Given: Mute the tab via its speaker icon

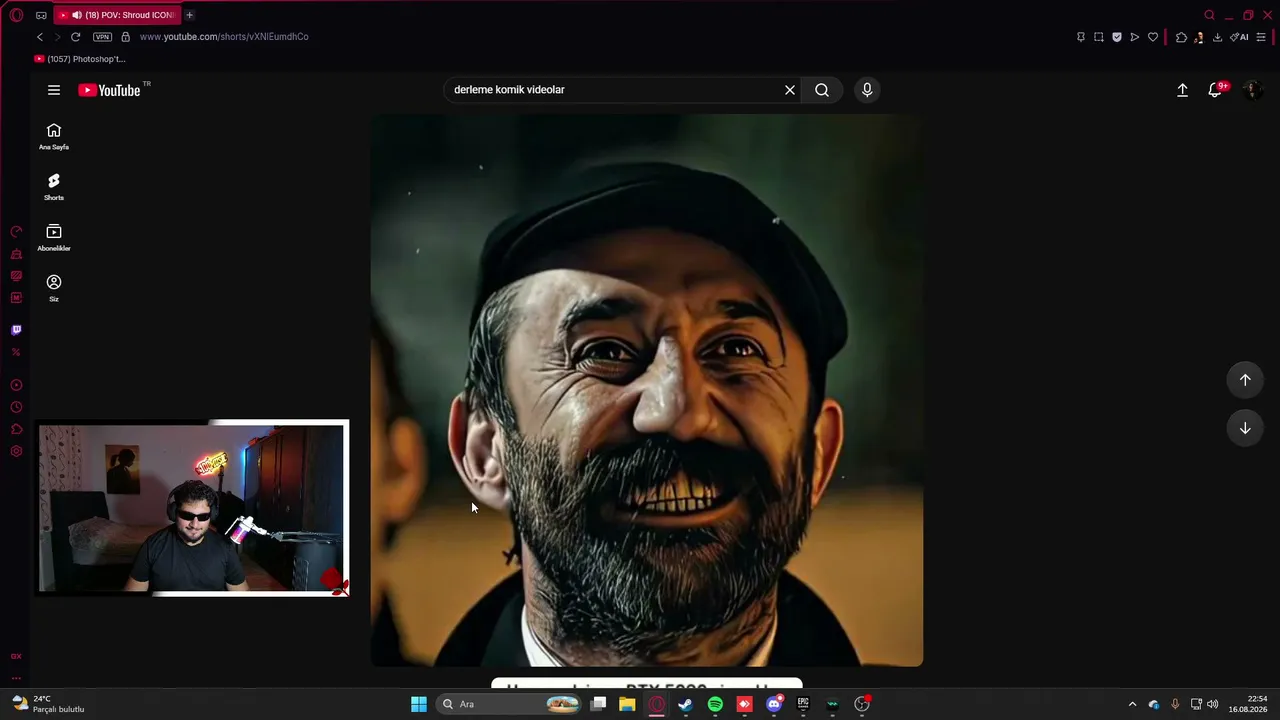Looking at the screenshot, I should (x=76, y=15).
